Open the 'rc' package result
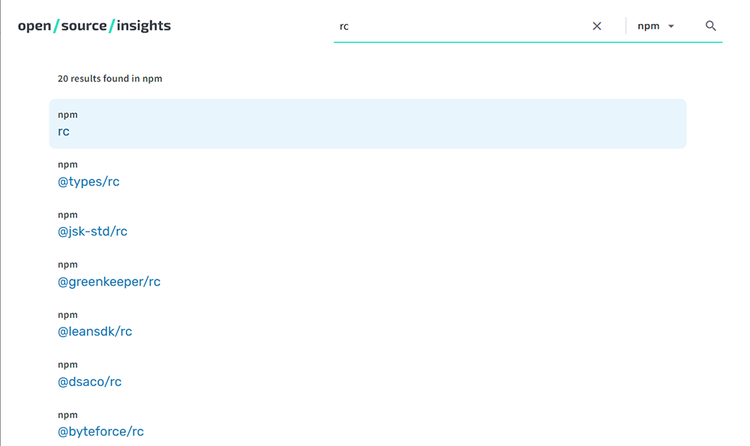Screen dimensions: 750x446 [x=63, y=132]
